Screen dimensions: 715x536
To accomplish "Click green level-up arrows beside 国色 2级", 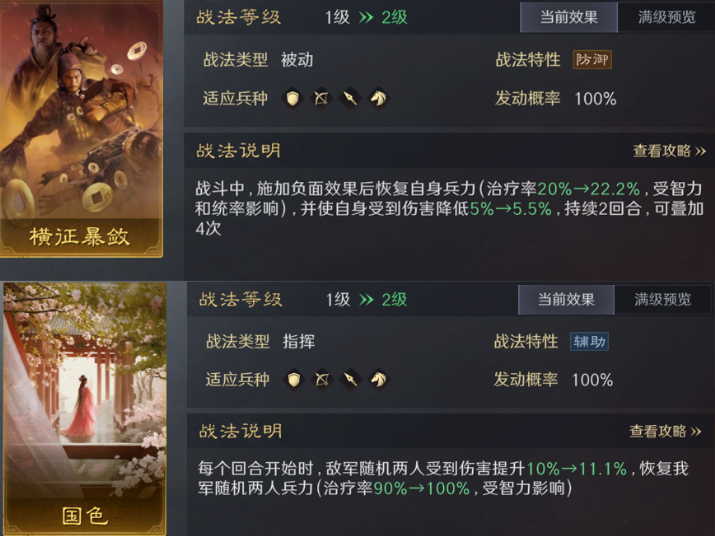I will tap(366, 300).
